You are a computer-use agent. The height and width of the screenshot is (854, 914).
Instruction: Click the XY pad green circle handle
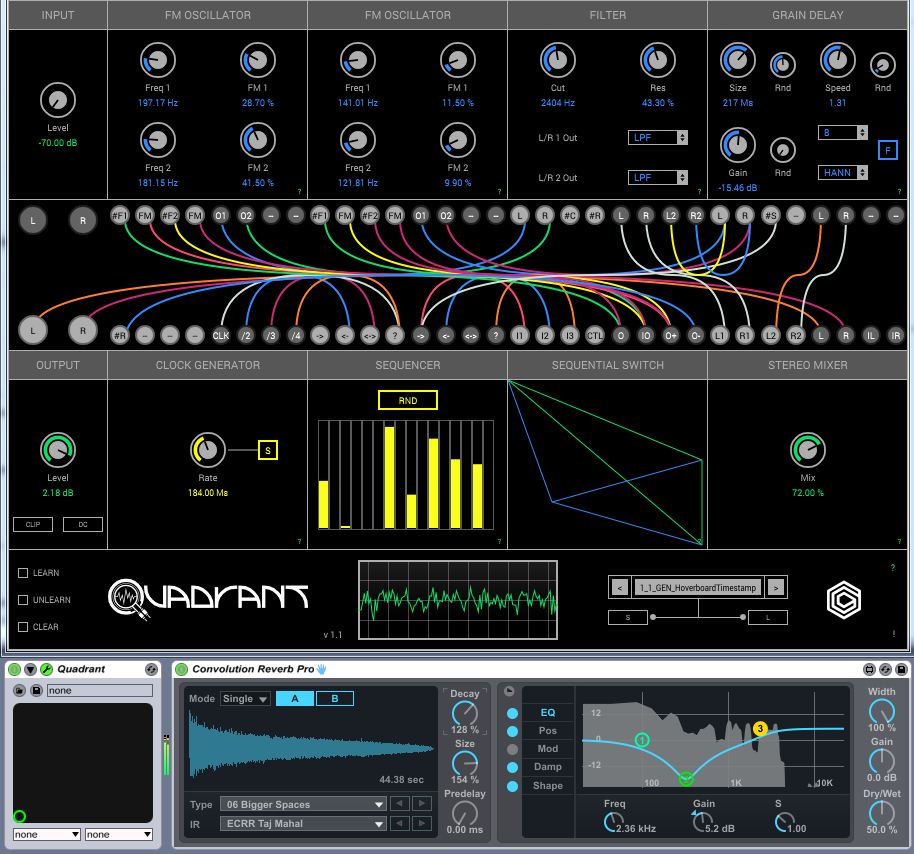pyautogui.click(x=19, y=816)
